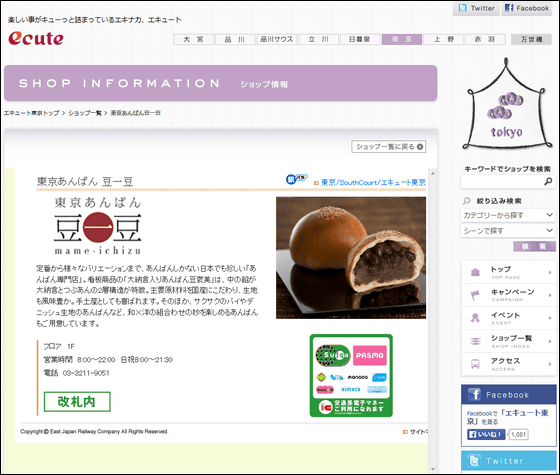Select the 日暮里 station tab
Image resolution: width=560 pixels, height=475 pixels.
[360, 39]
